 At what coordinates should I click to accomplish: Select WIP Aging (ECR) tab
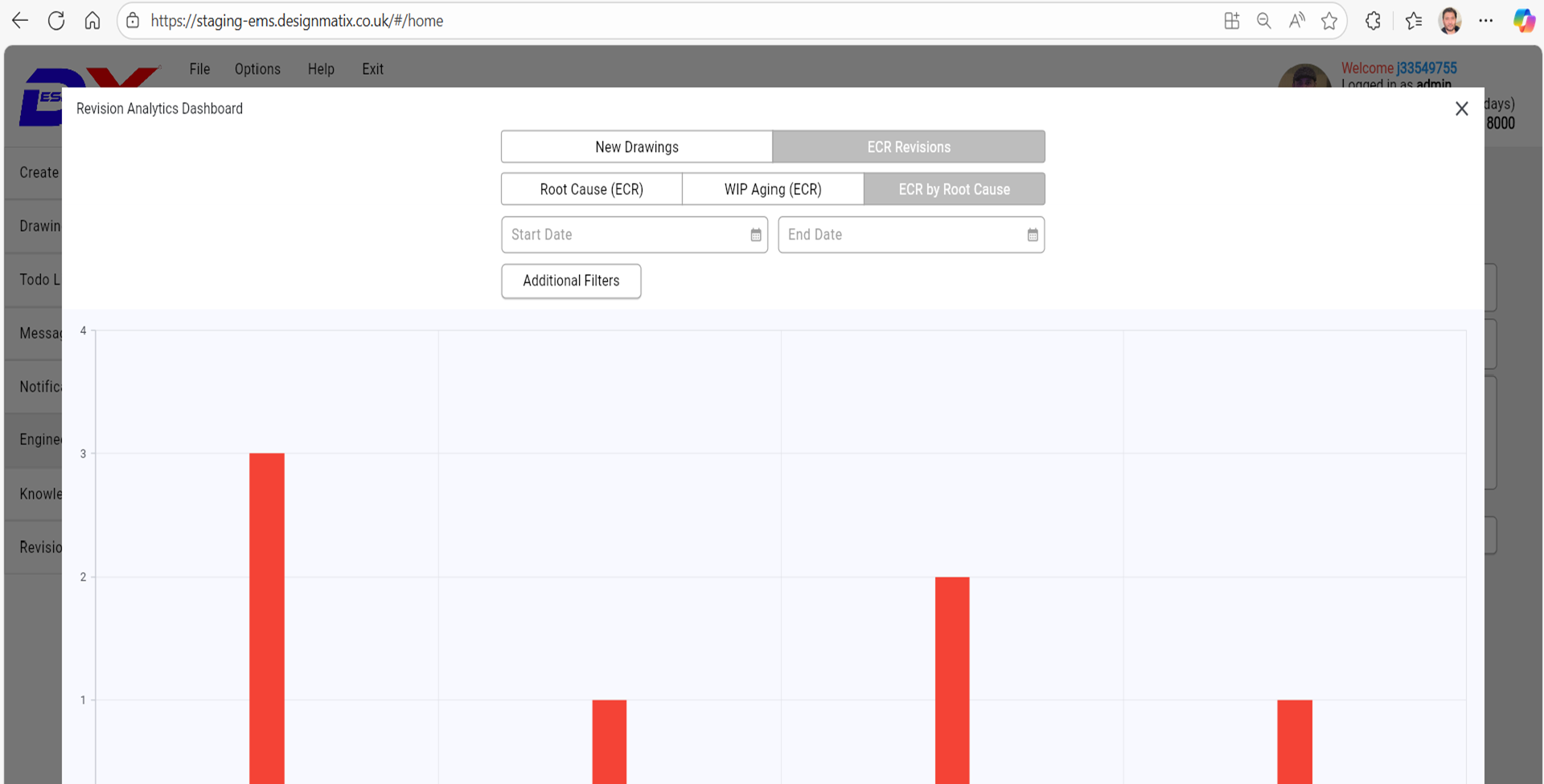point(773,190)
